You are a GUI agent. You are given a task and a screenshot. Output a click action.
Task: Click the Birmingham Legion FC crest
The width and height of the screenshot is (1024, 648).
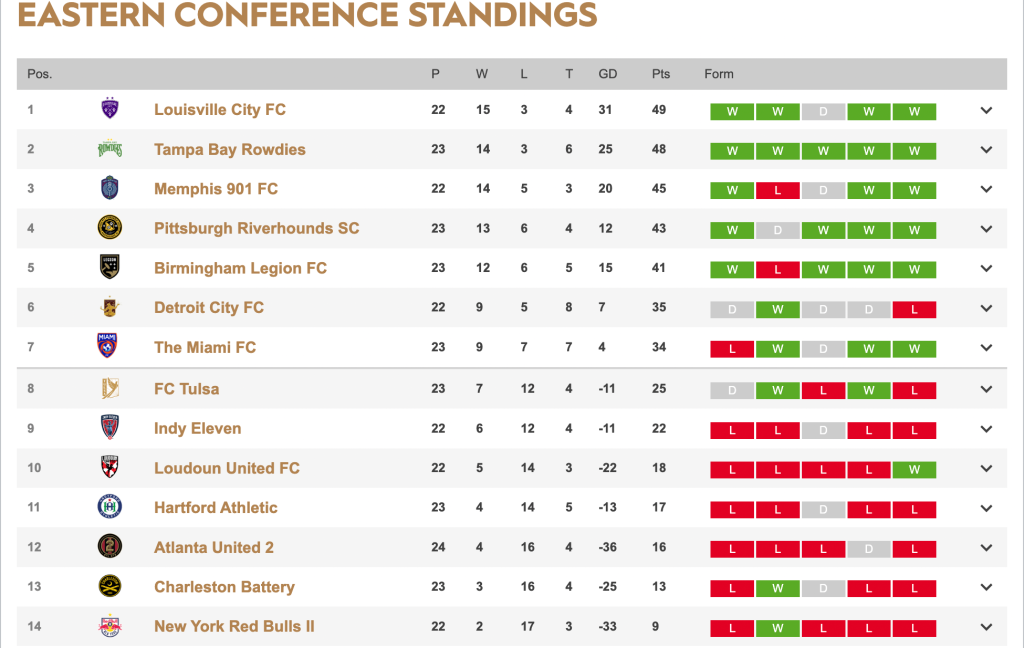point(110,267)
